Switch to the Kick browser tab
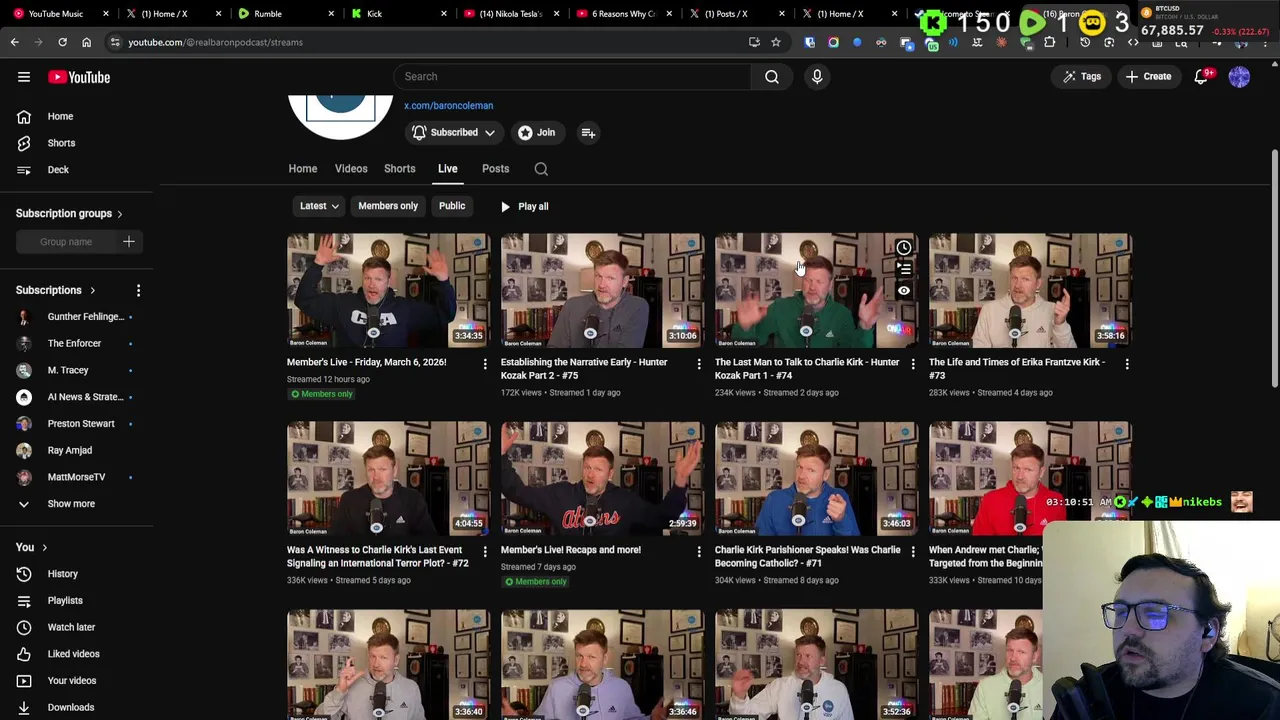Viewport: 1280px width, 720px height. (x=398, y=14)
